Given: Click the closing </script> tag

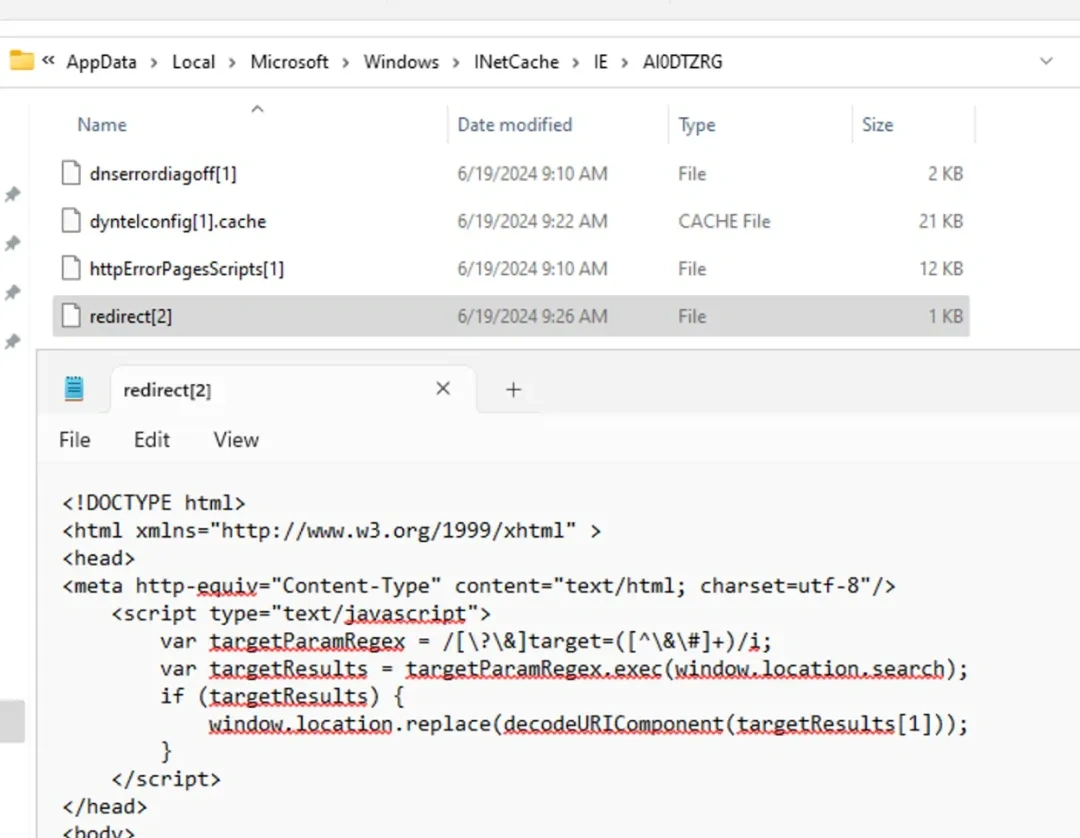Looking at the screenshot, I should pyautogui.click(x=166, y=779).
